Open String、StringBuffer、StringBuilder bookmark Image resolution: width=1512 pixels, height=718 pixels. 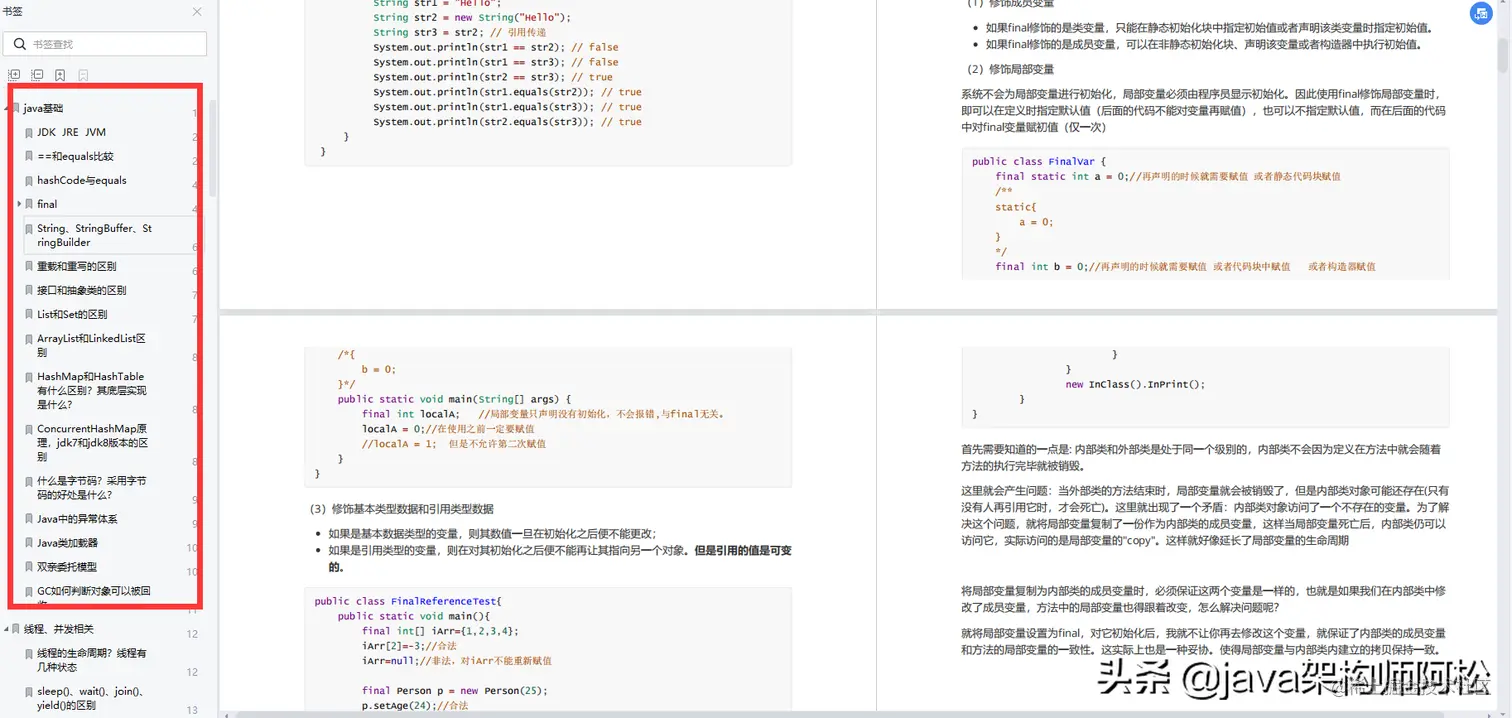(x=95, y=235)
